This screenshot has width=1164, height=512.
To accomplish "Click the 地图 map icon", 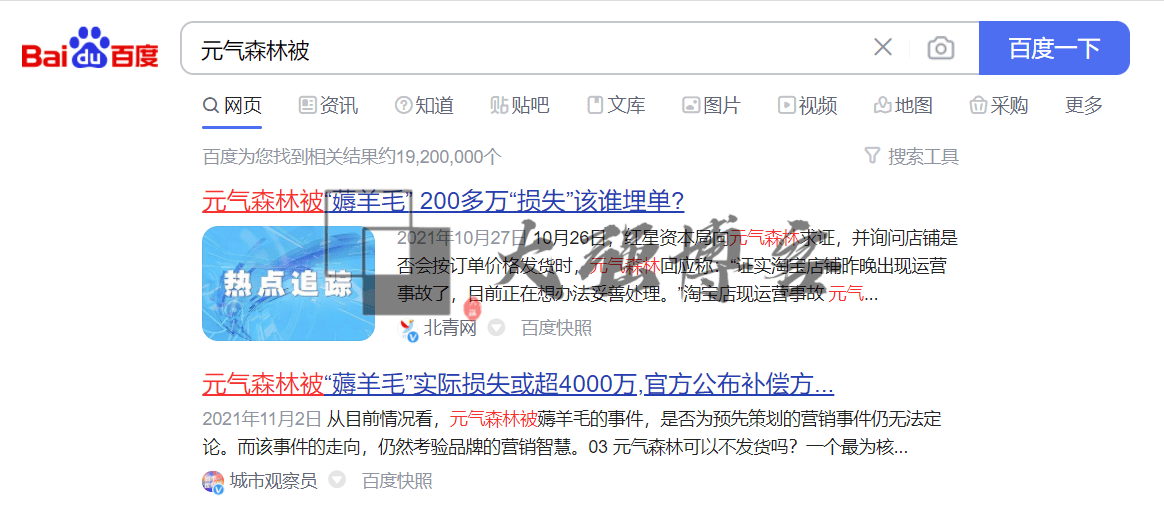I will [x=882, y=105].
